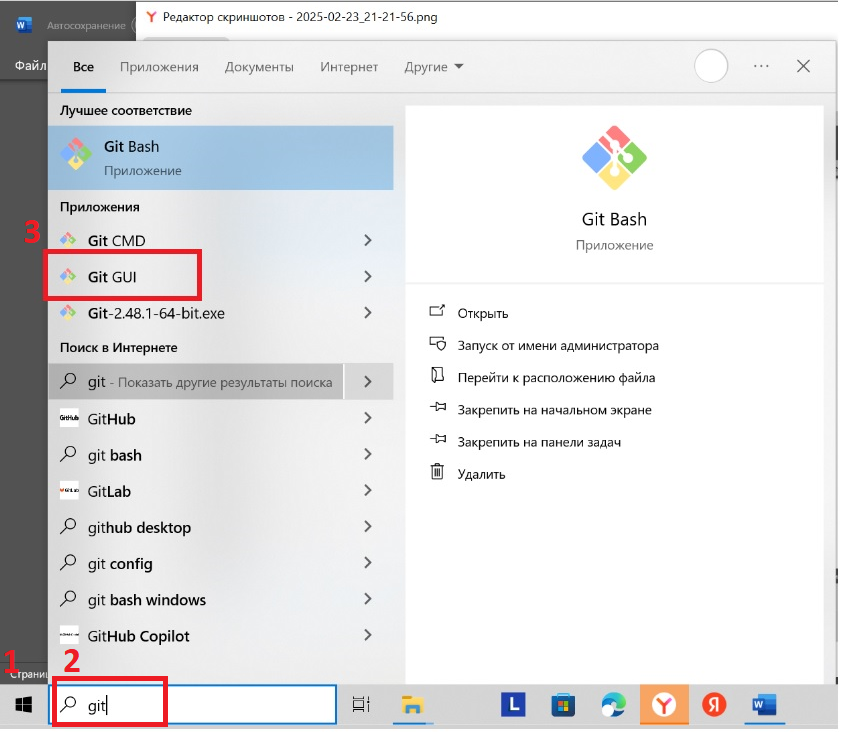The height and width of the screenshot is (732, 842).
Task: Click GitHub logo icon in suggestions
Action: pos(69,418)
